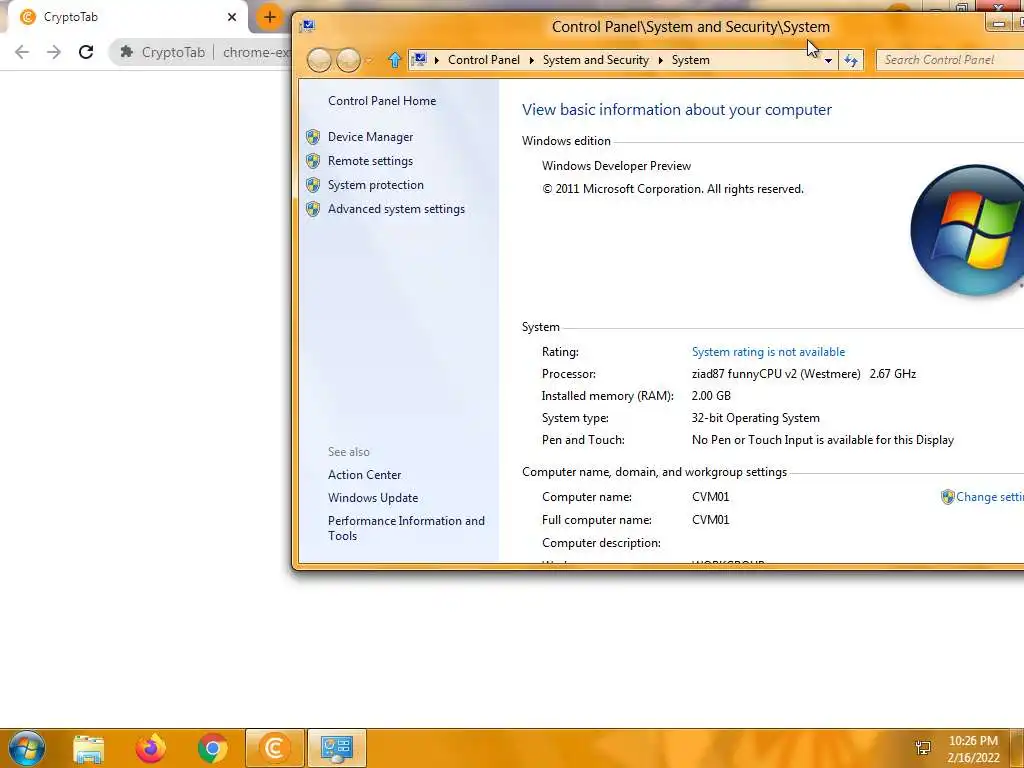Select the Computer name value CVM01
This screenshot has height=768, width=1024.
tap(711, 497)
